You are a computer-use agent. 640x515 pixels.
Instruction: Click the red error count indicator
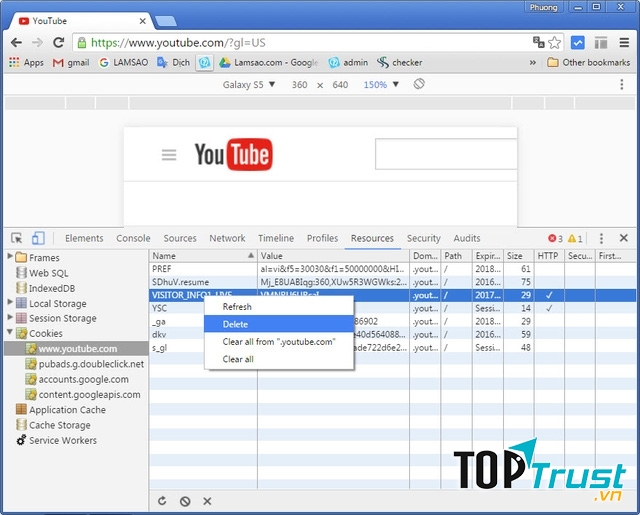[x=556, y=238]
